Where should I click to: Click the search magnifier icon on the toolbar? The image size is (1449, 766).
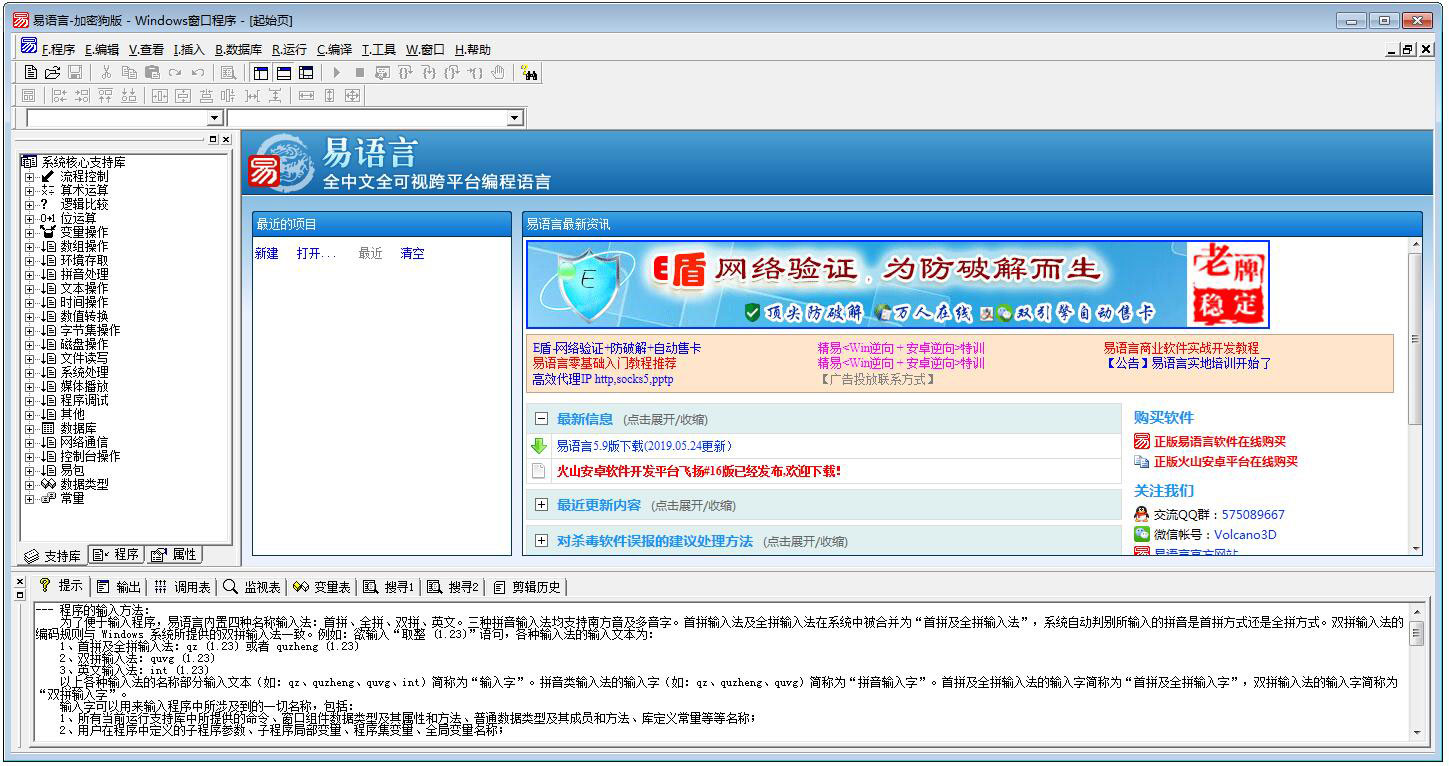pos(228,72)
